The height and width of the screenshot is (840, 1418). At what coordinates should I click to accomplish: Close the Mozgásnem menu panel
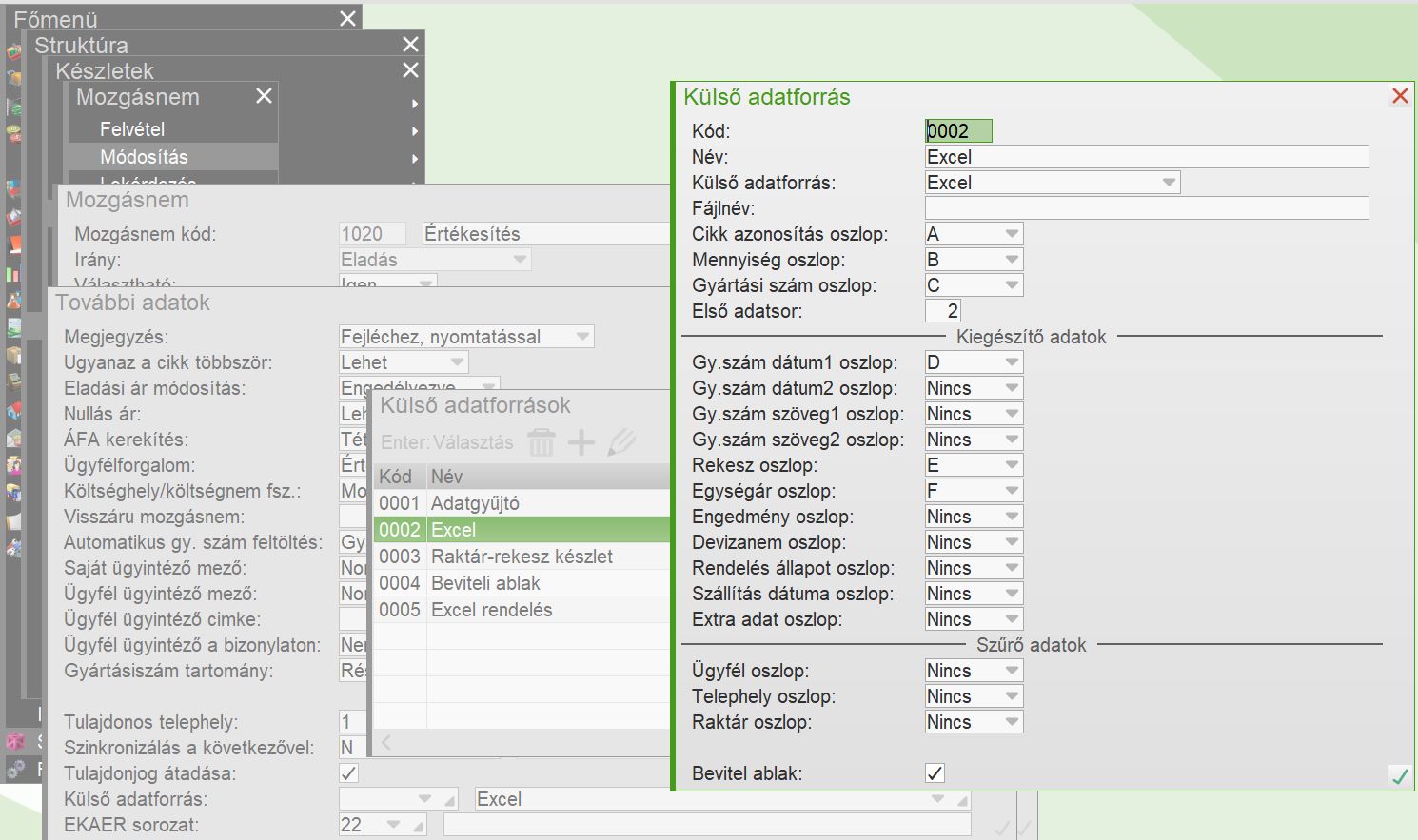click(264, 96)
